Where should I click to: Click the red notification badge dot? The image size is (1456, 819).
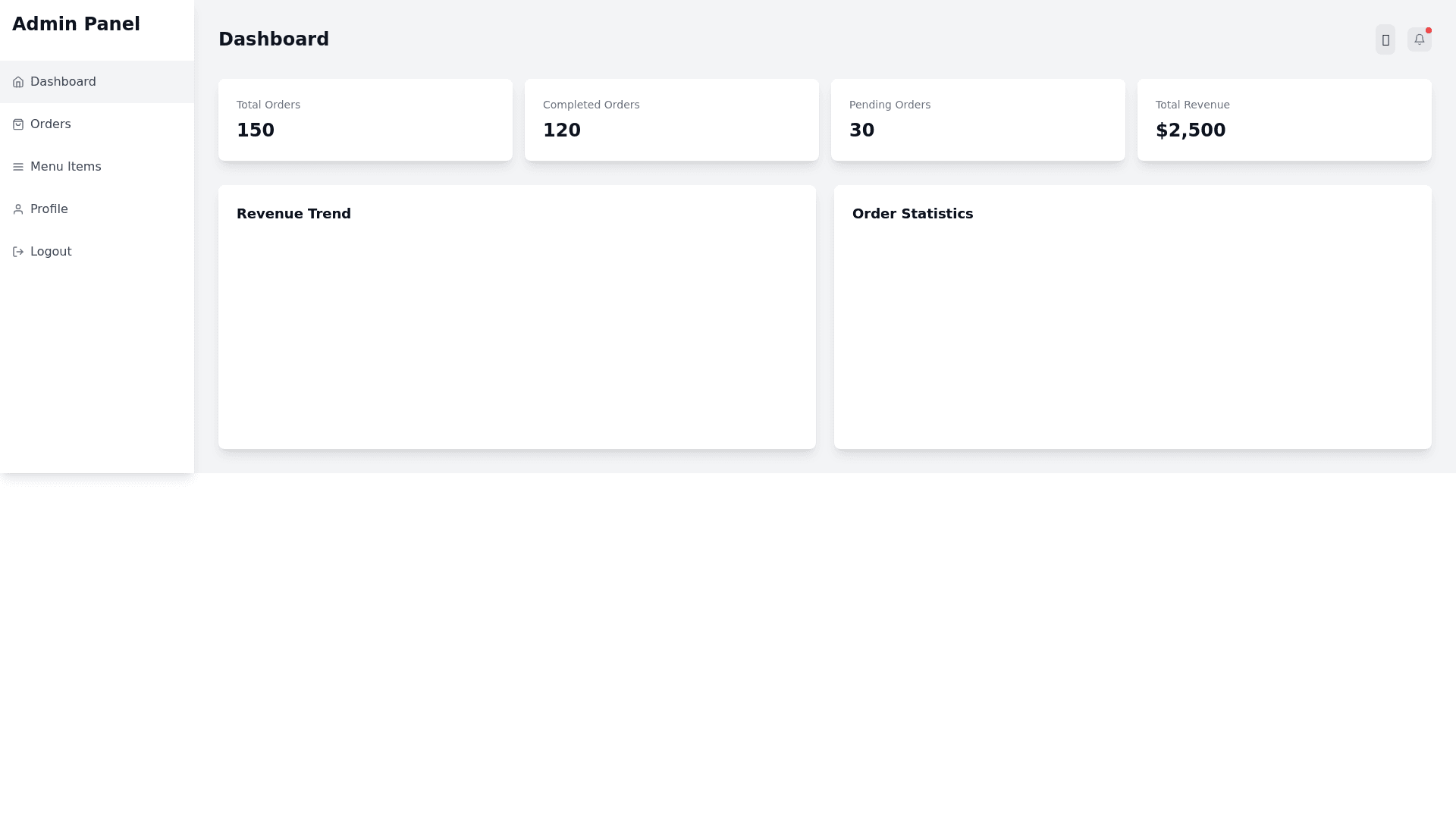click(1429, 30)
